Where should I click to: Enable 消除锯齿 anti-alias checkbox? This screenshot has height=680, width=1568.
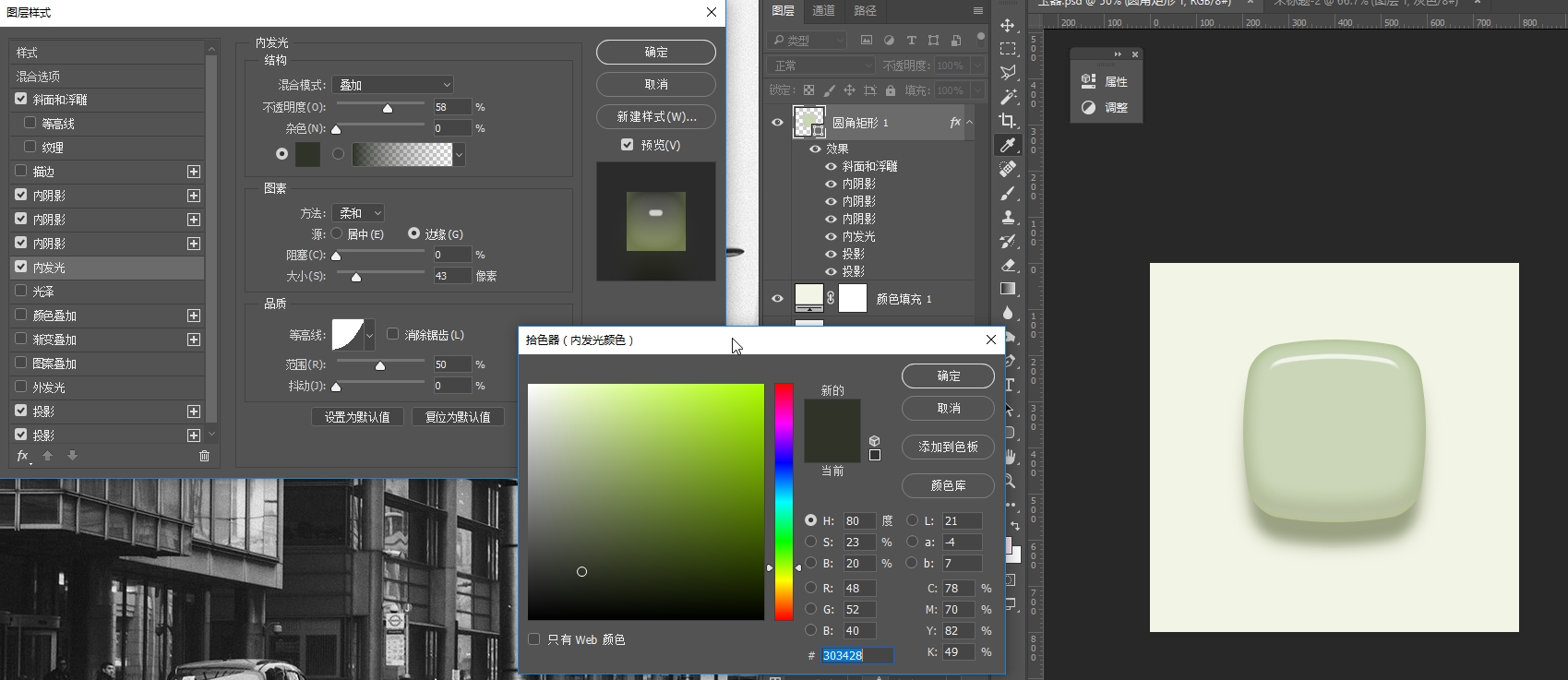tap(392, 334)
